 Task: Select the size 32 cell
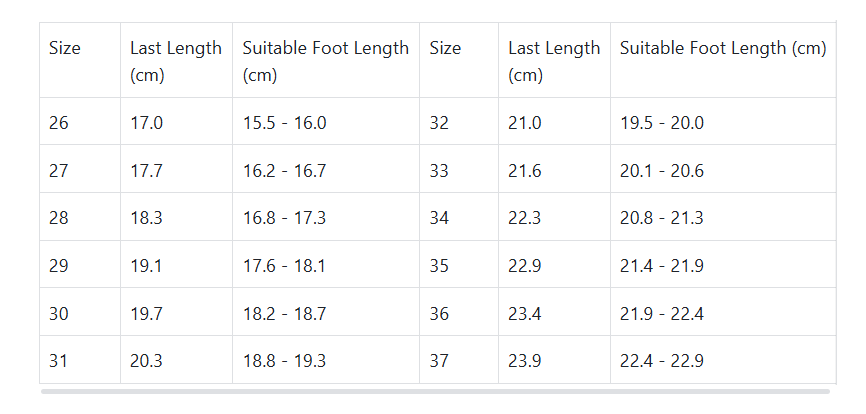click(439, 123)
